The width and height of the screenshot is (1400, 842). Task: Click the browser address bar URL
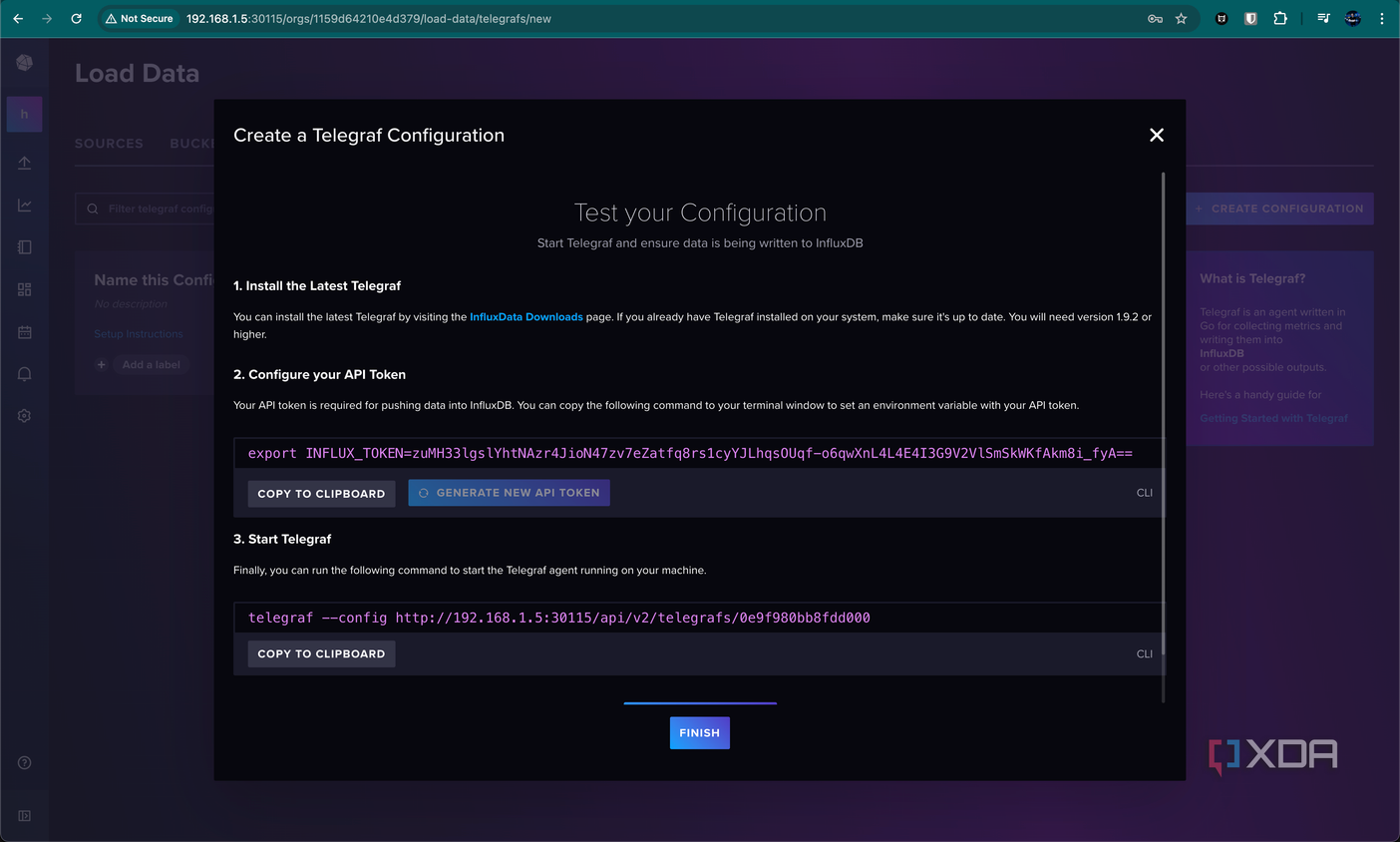pos(369,18)
